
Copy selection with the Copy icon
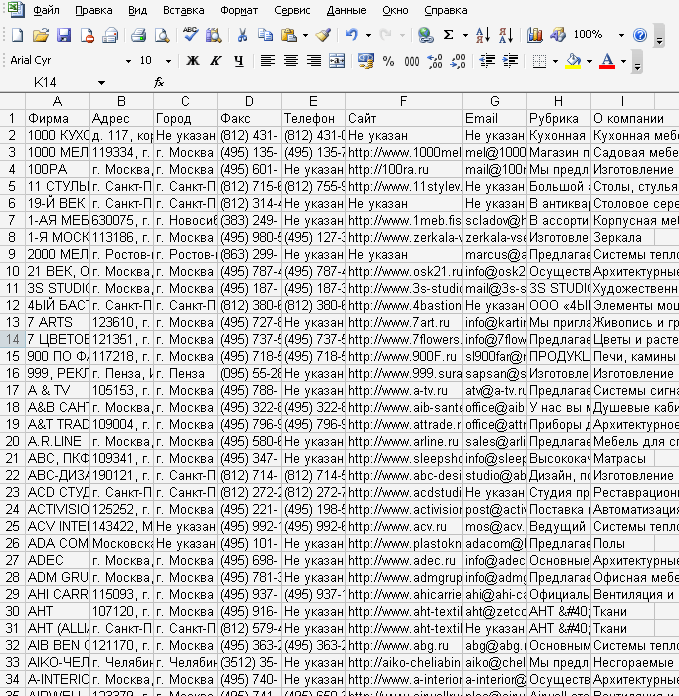click(265, 35)
